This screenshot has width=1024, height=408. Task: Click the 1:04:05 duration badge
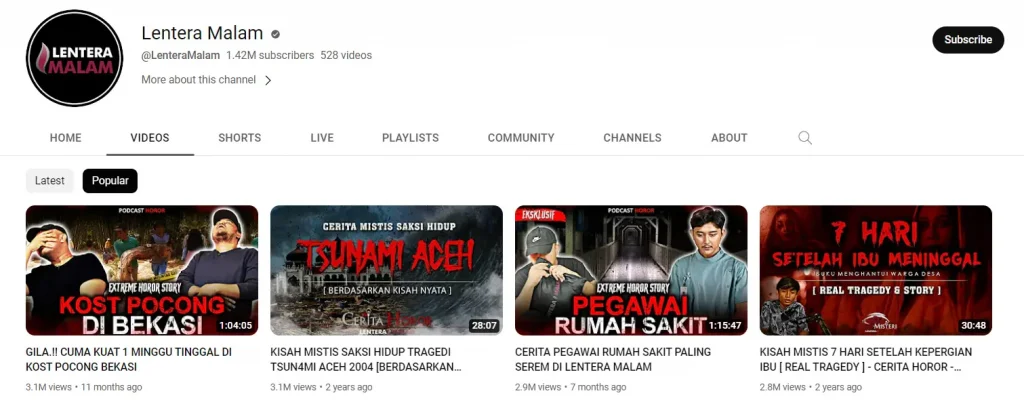click(x=235, y=325)
